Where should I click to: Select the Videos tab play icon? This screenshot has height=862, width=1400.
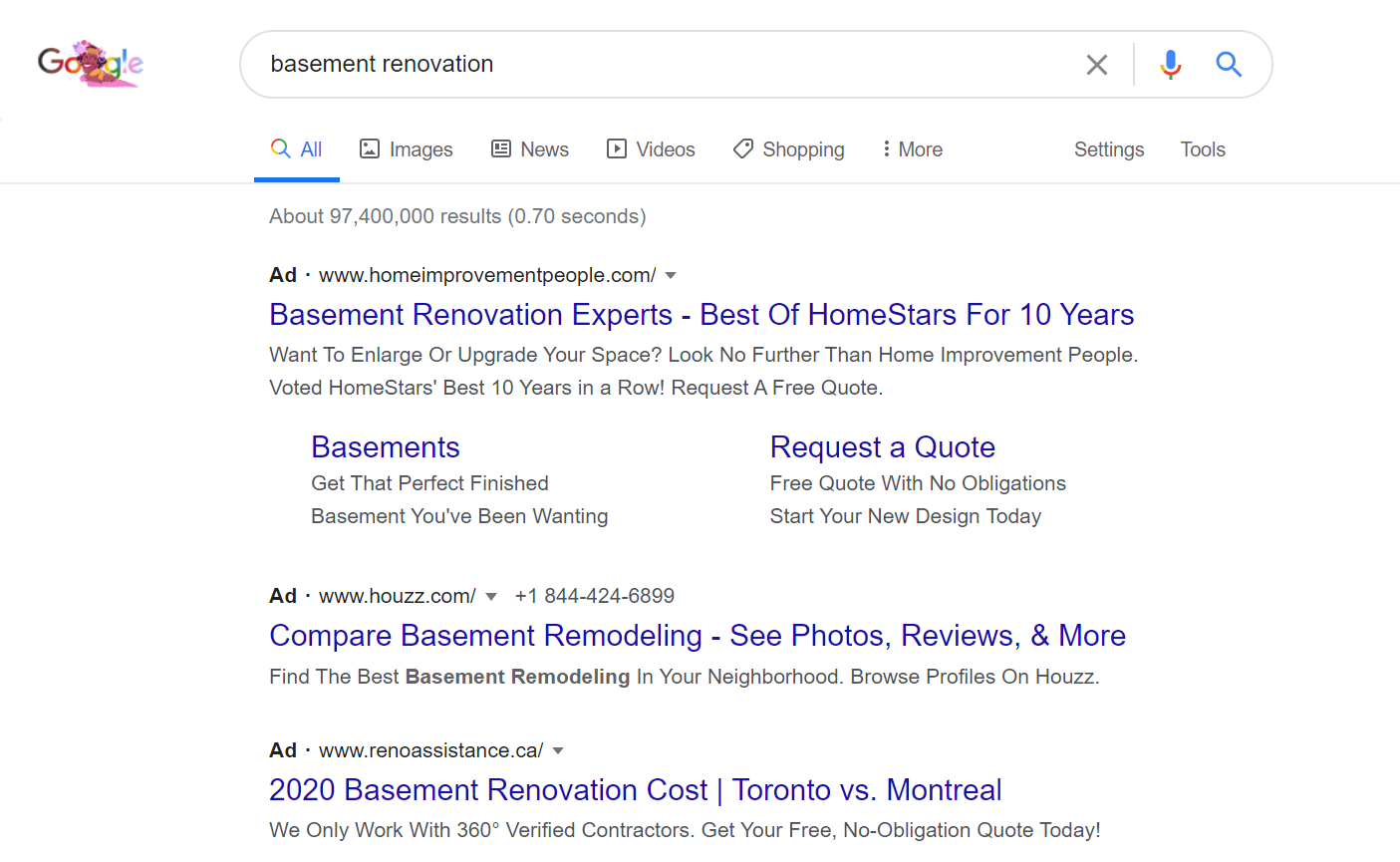tap(617, 149)
